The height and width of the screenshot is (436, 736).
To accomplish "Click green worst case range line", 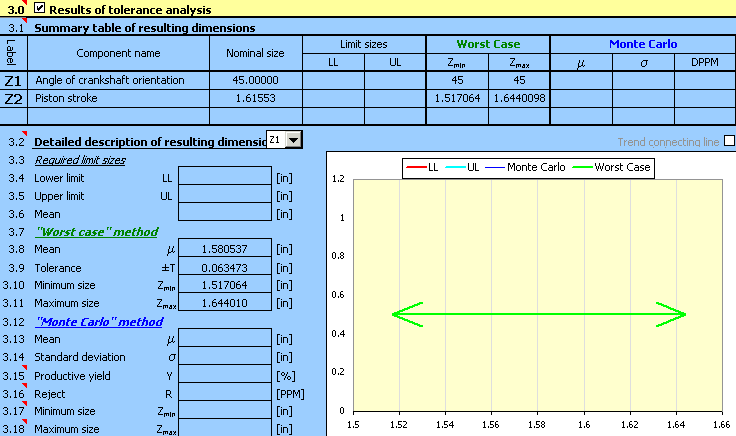I will (539, 314).
